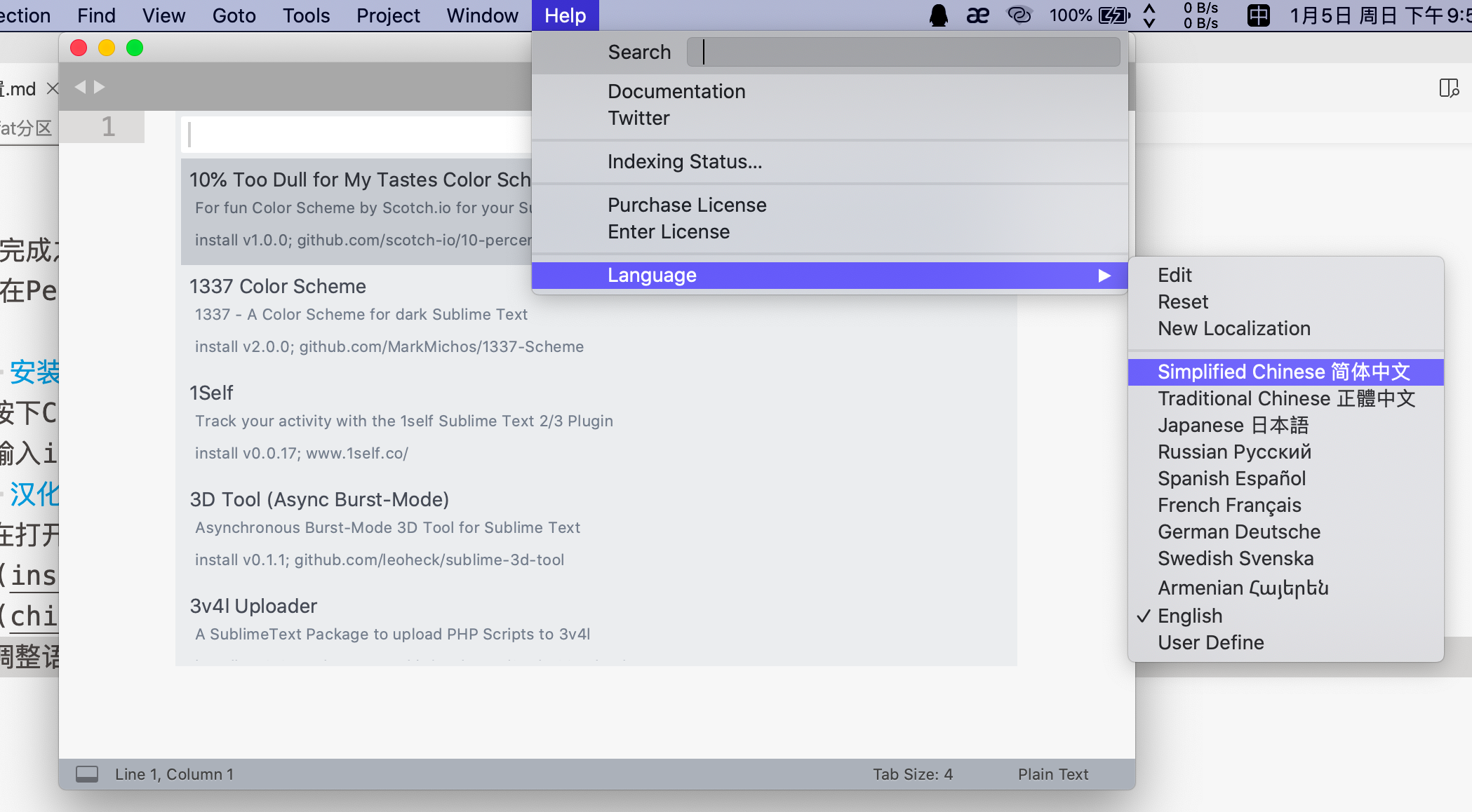Screen dimensions: 1472x812
Task: Open Plain Text syntax selector
Action: [x=1053, y=774]
